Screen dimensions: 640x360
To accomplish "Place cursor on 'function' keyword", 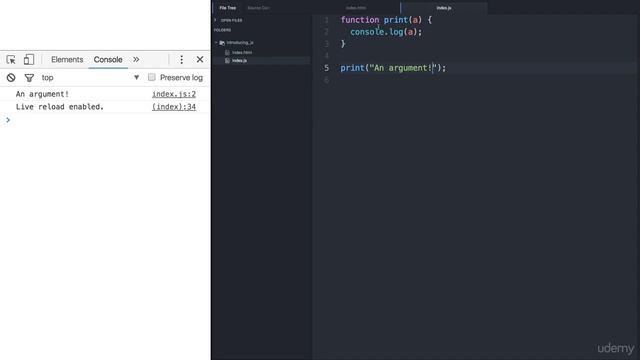I will [x=360, y=20].
